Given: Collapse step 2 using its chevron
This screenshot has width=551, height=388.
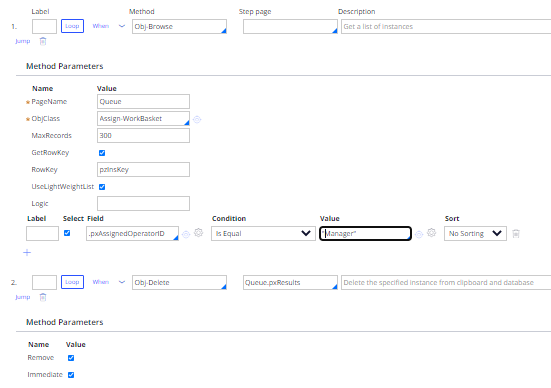Looking at the screenshot, I should point(122,282).
